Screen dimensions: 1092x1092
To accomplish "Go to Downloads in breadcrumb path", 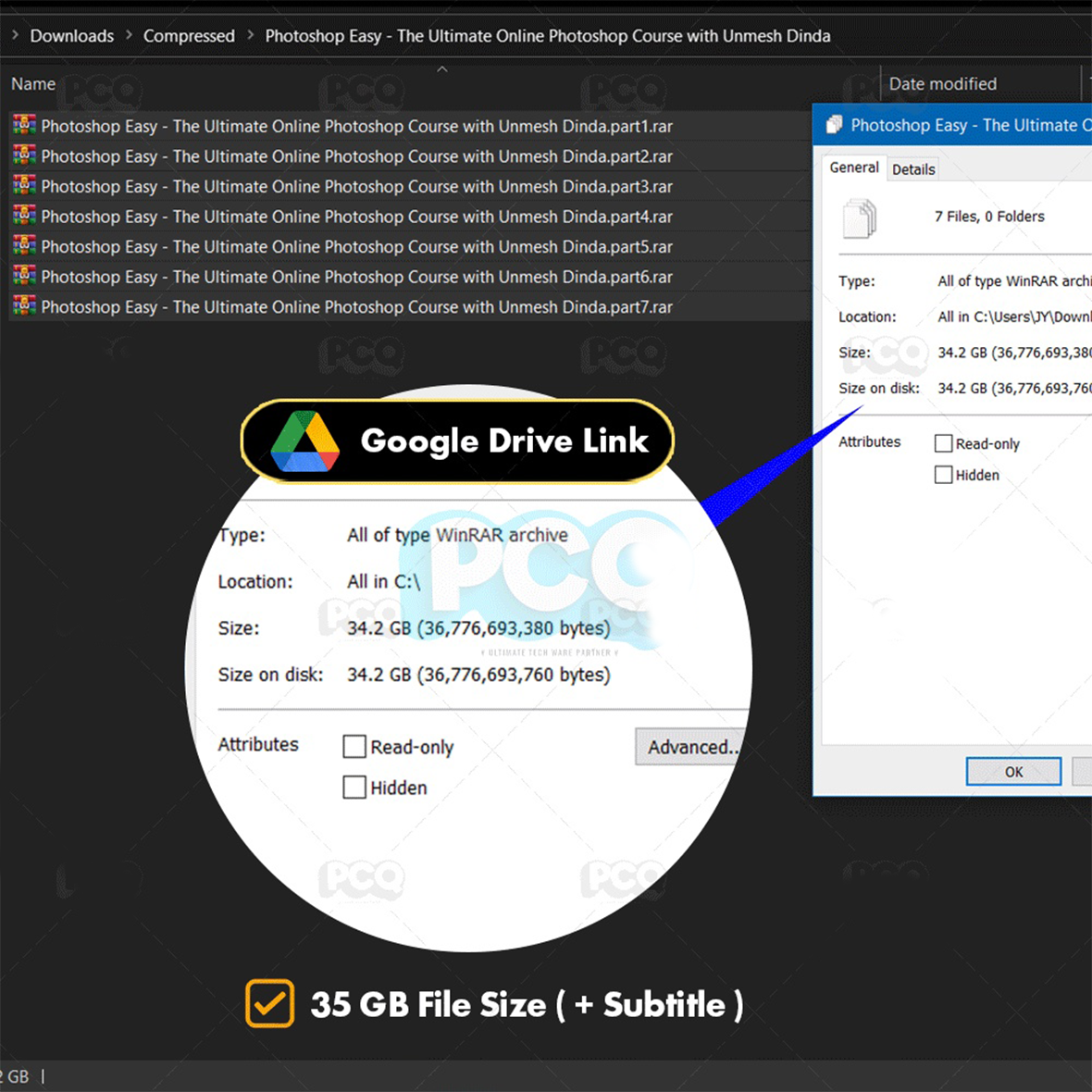I will tap(72, 35).
